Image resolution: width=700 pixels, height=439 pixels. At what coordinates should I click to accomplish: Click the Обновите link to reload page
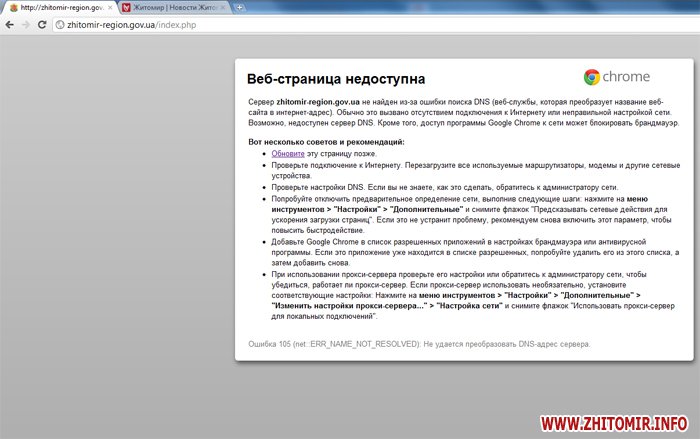coord(287,153)
